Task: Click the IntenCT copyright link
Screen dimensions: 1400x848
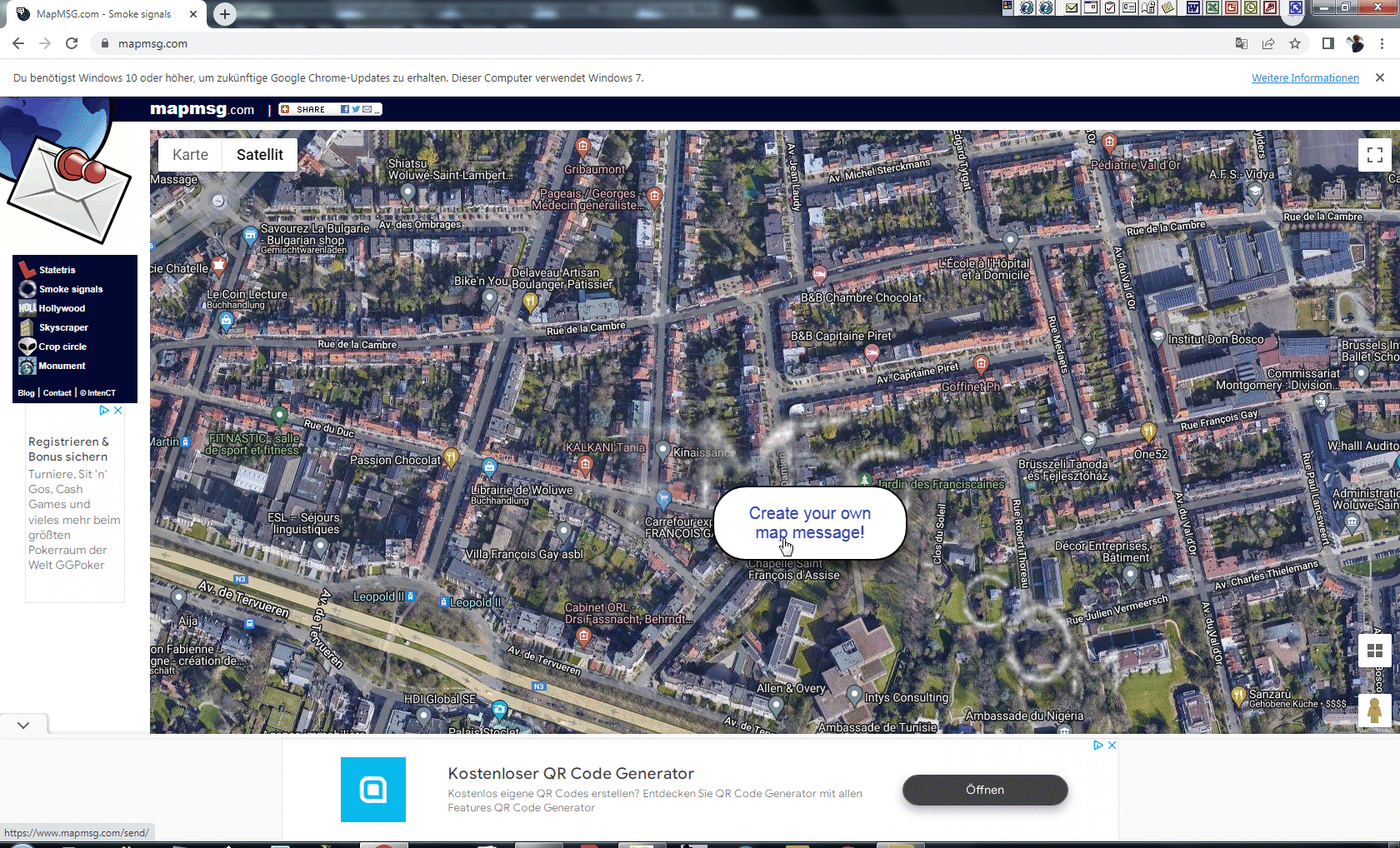Action: [x=98, y=393]
